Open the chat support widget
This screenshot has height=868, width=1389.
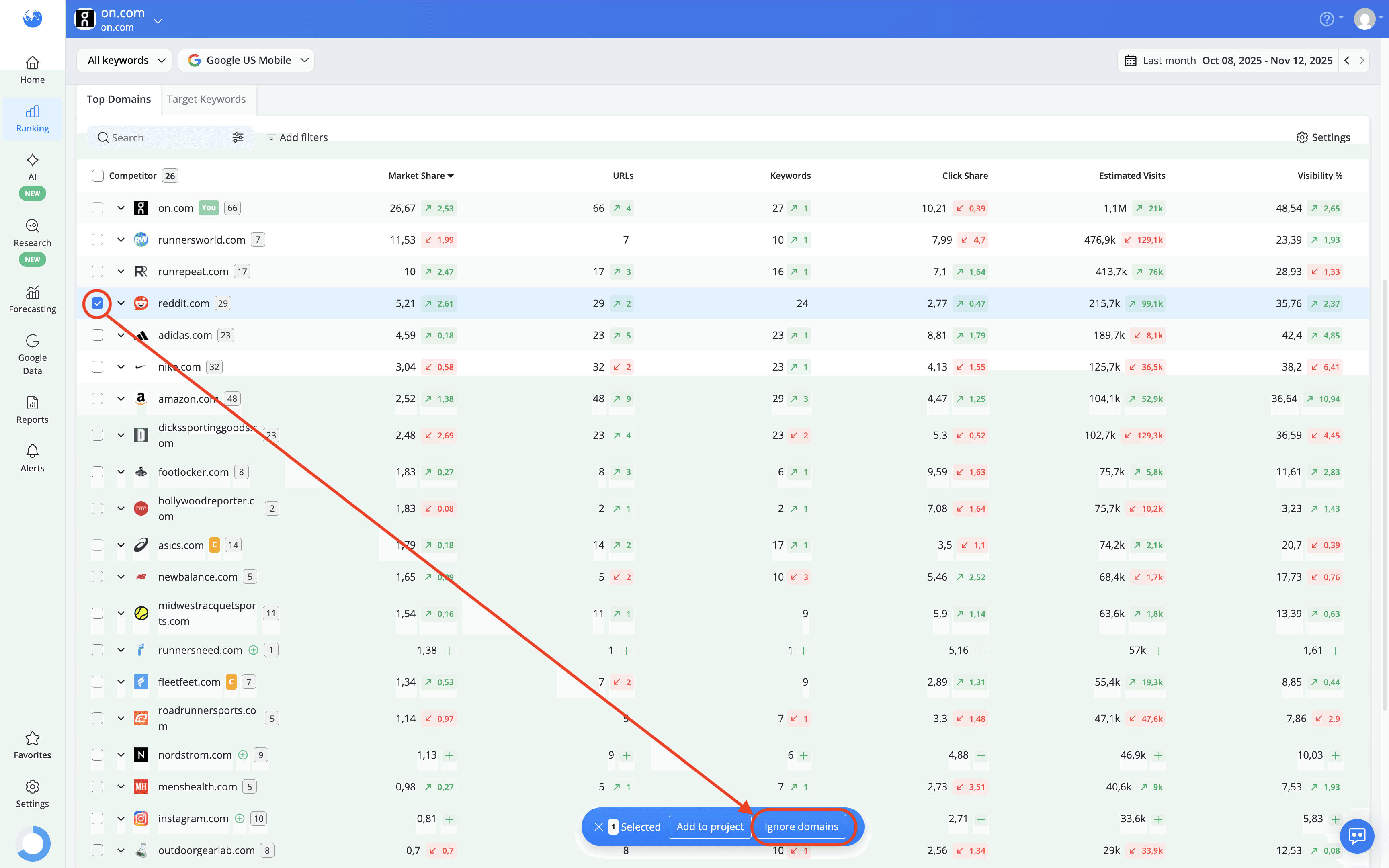coord(1357,835)
